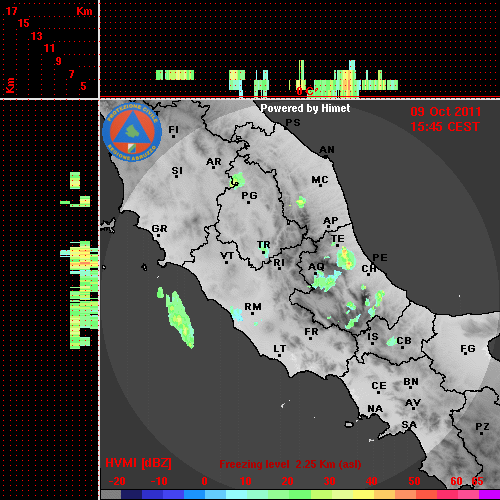Click the 'Powered by Himet' text

[x=305, y=108]
